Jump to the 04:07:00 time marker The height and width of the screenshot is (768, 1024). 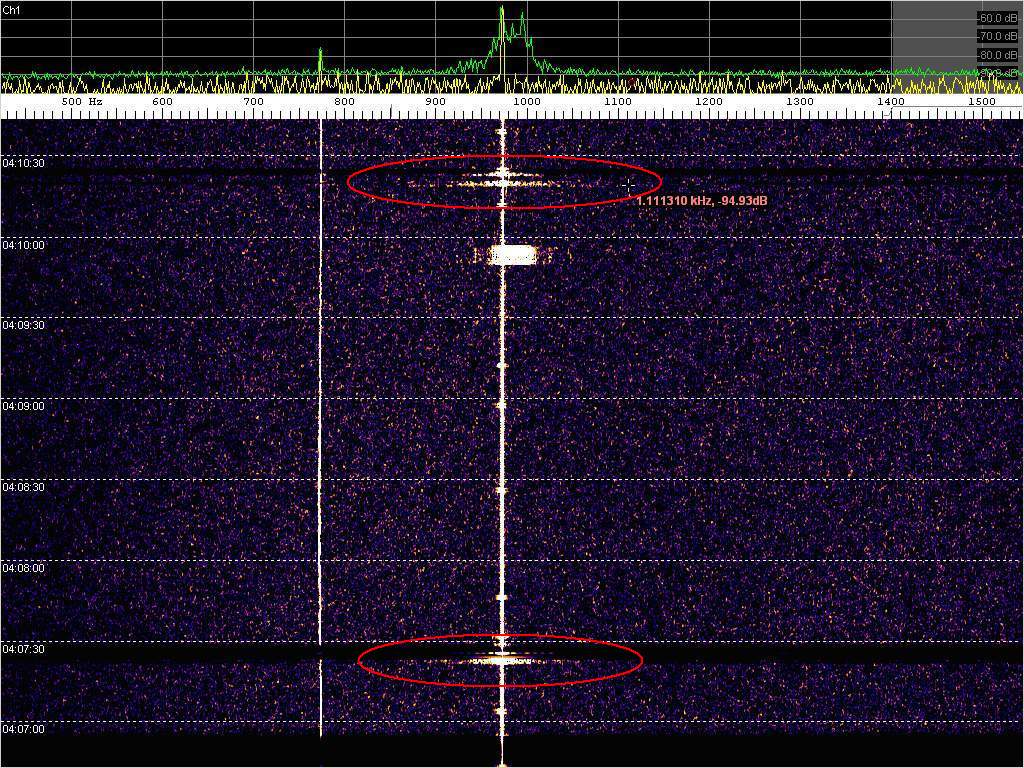[x=23, y=730]
